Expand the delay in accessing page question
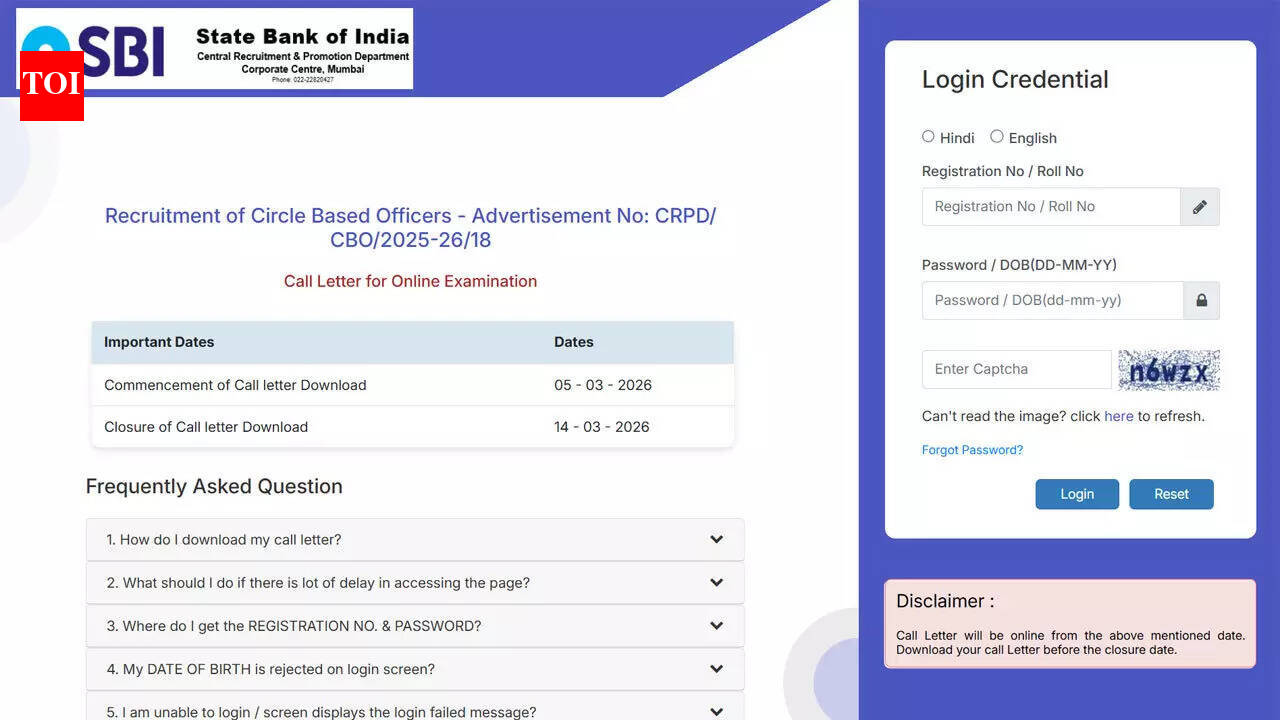Viewport: 1280px width, 720px height. 716,583
